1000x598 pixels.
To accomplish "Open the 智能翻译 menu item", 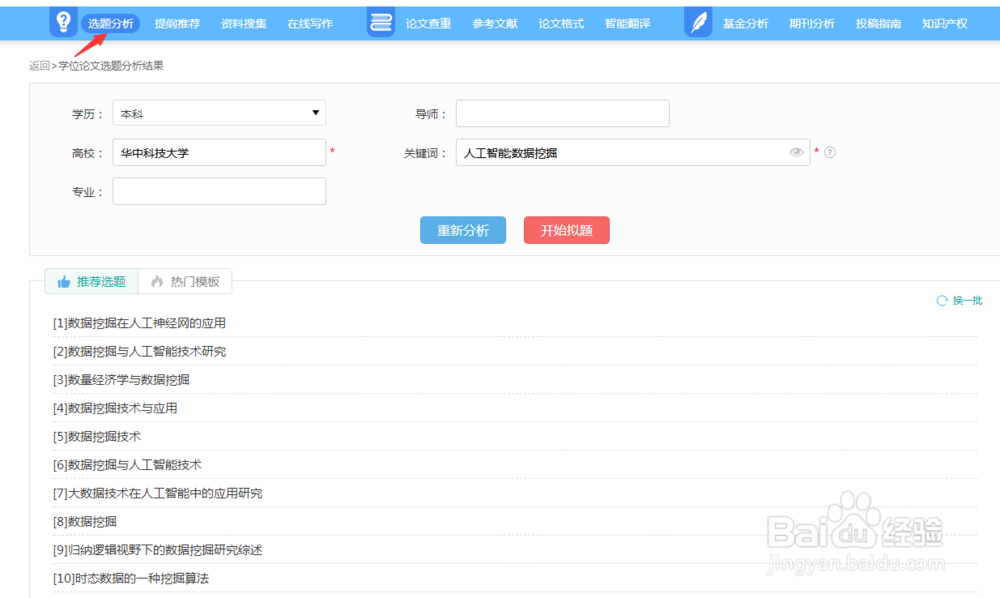I will [628, 24].
